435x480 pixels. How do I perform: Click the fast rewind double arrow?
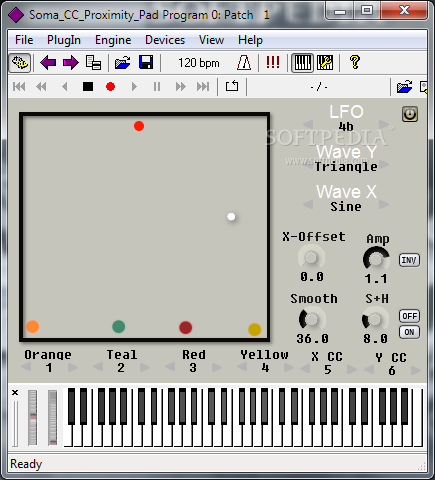click(x=41, y=87)
